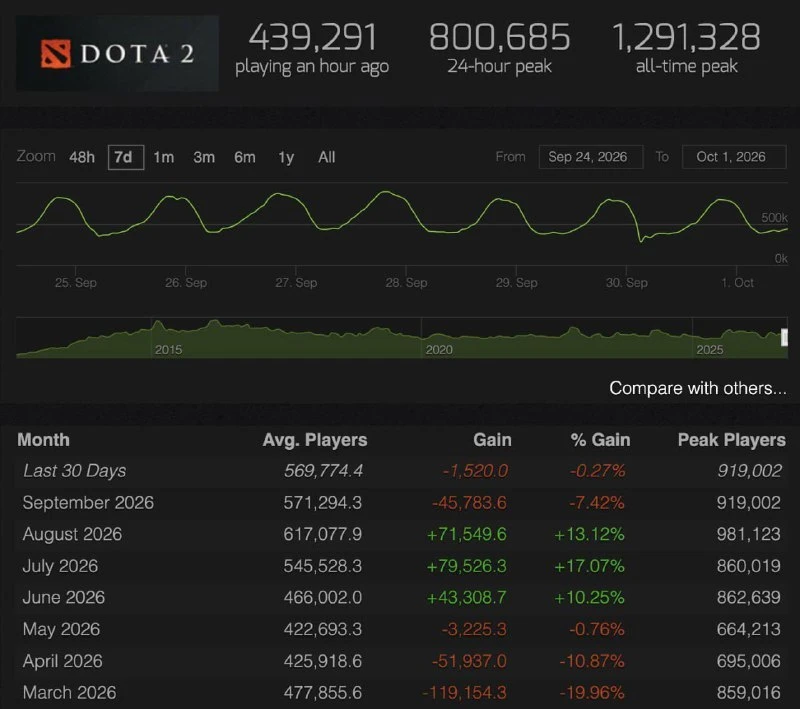This screenshot has width=800, height=709.
Task: Click the 800,685 24-hour peak figure
Action: pyautogui.click(x=499, y=37)
